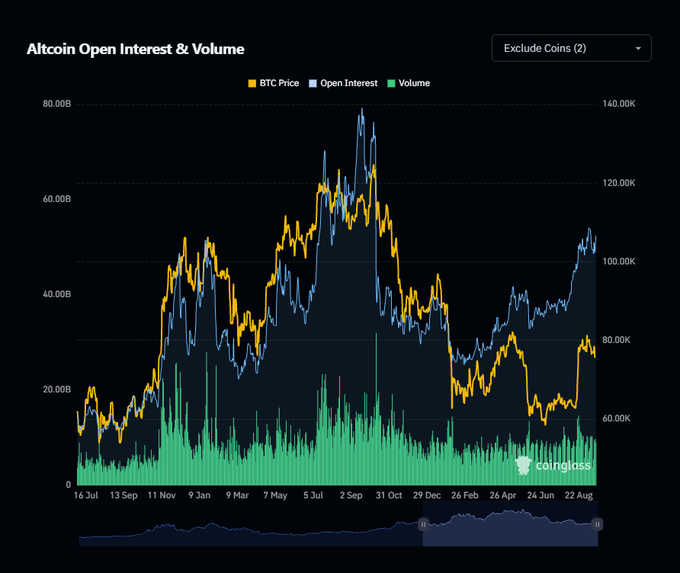Click the highlighted range selection in the navigator

[510, 524]
